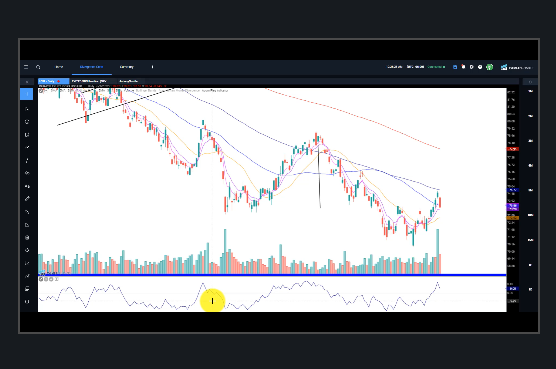Toggle the right side panel header button
The image size is (556, 369).
(530, 82)
